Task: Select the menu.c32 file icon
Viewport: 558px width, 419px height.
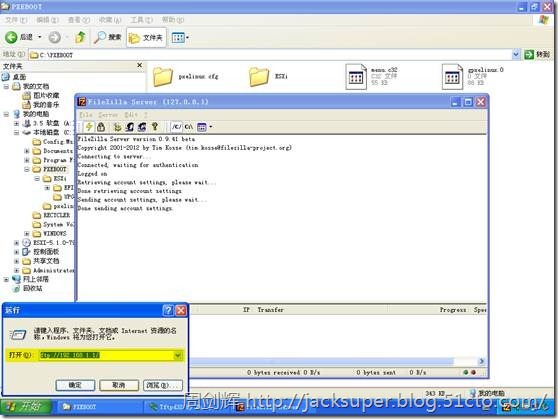Action: (356, 77)
